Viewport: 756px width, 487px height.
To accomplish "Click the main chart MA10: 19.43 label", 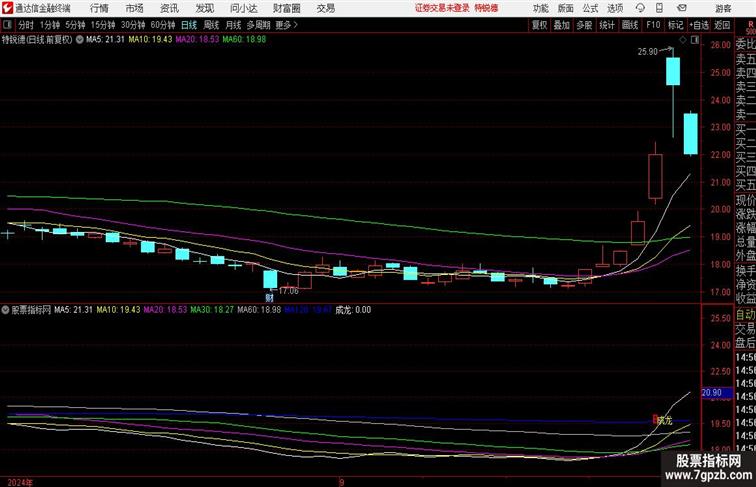I will 150,40.
